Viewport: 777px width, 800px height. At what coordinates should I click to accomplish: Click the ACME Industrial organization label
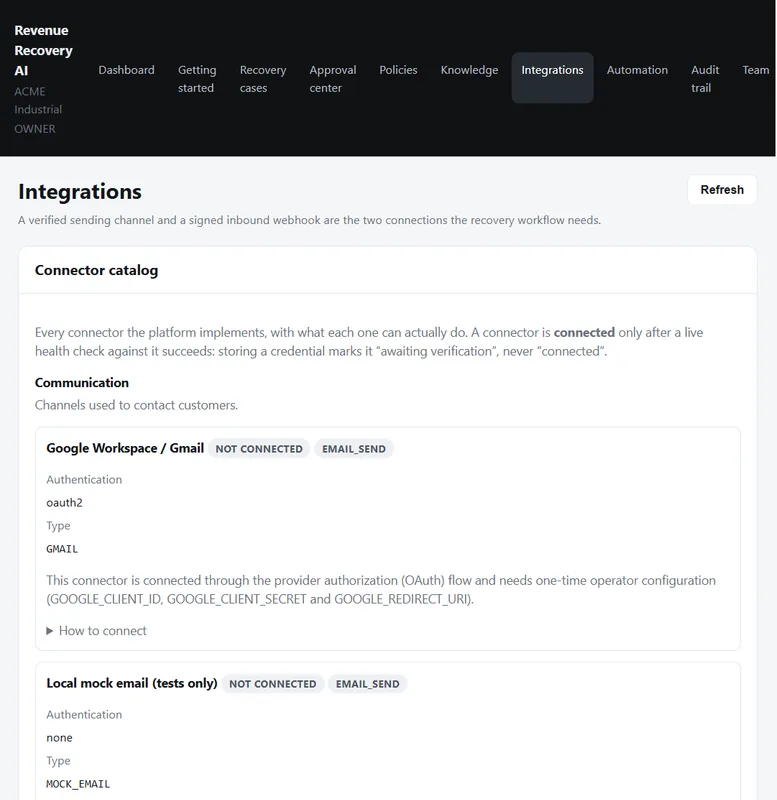[x=38, y=101]
